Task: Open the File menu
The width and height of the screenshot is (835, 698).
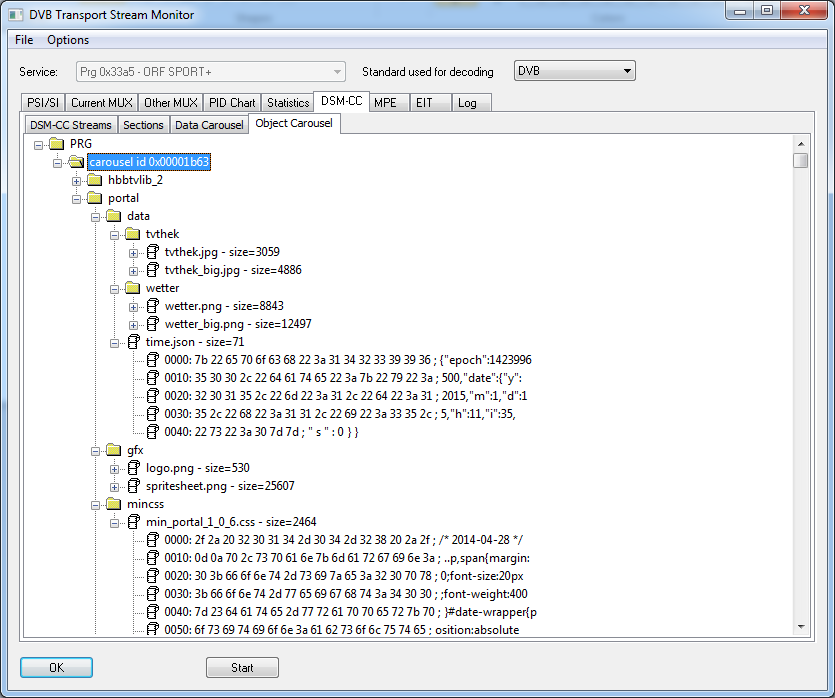Action: pos(24,40)
